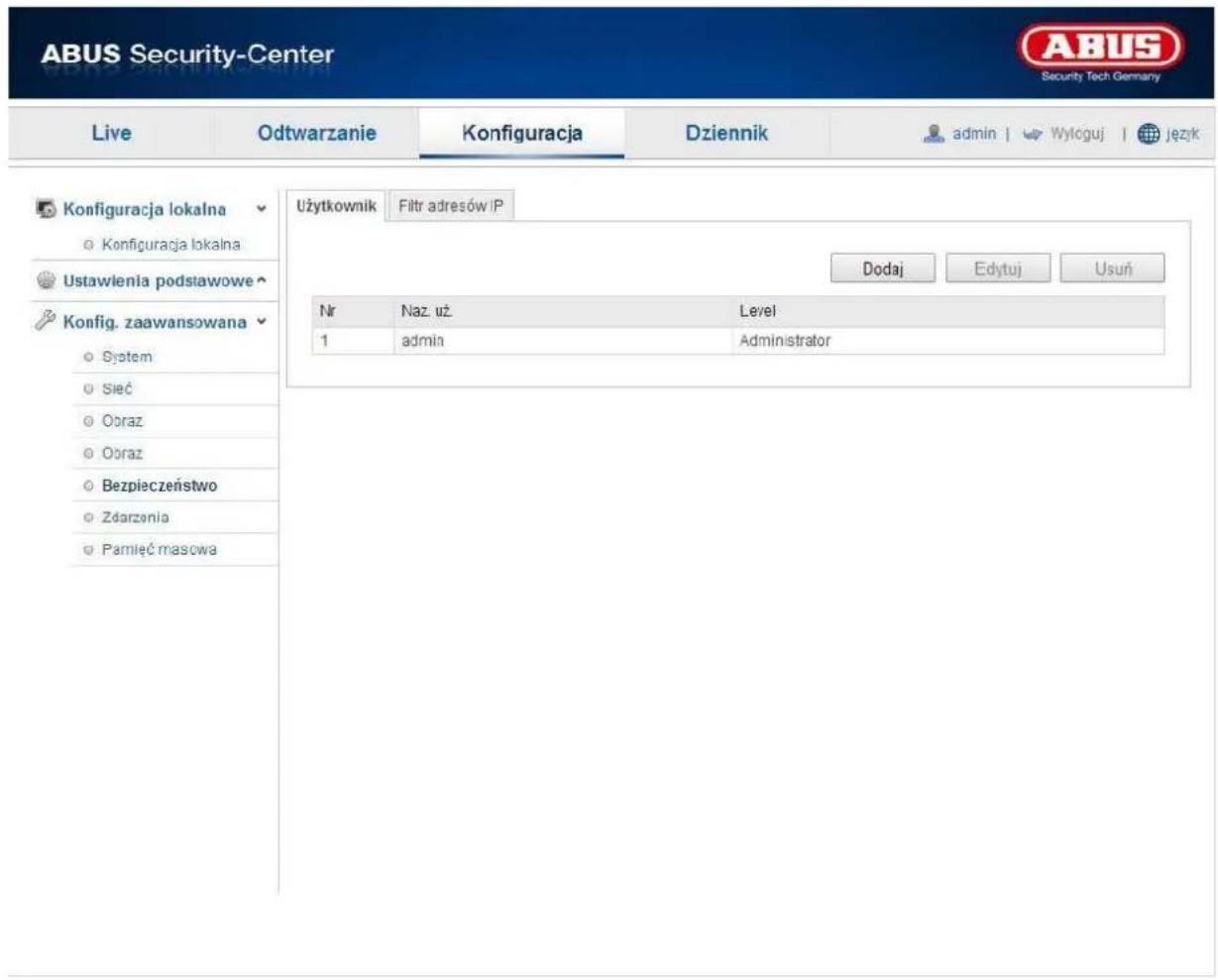Click the bullet icon next to Bezpieczeństwo
The width and height of the screenshot is (1218, 980).
89,487
